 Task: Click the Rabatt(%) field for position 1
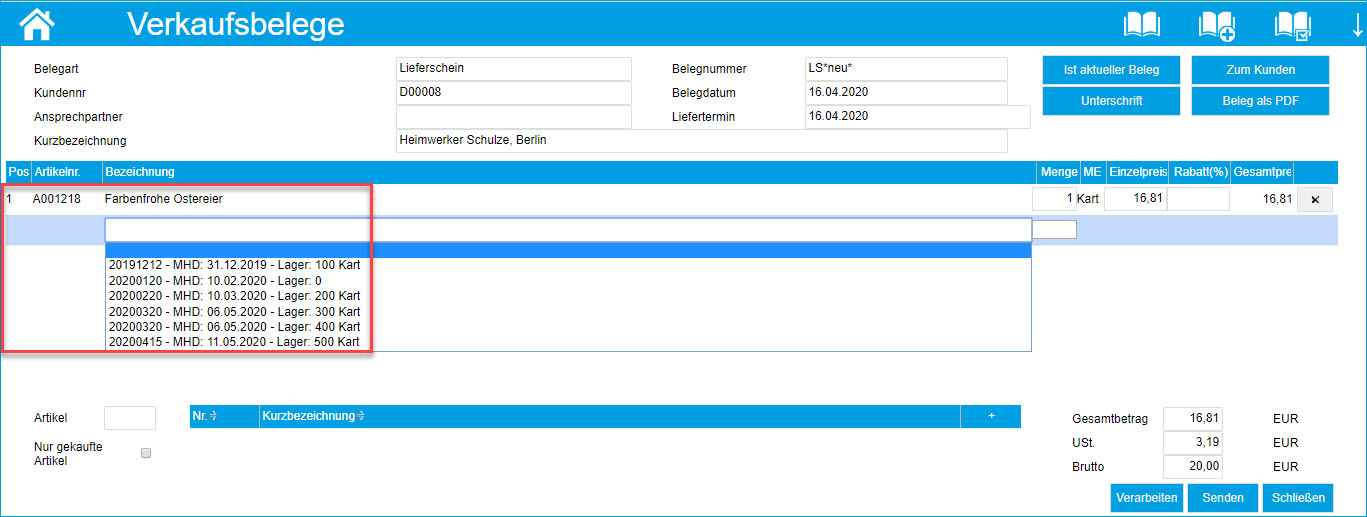(x=1198, y=199)
